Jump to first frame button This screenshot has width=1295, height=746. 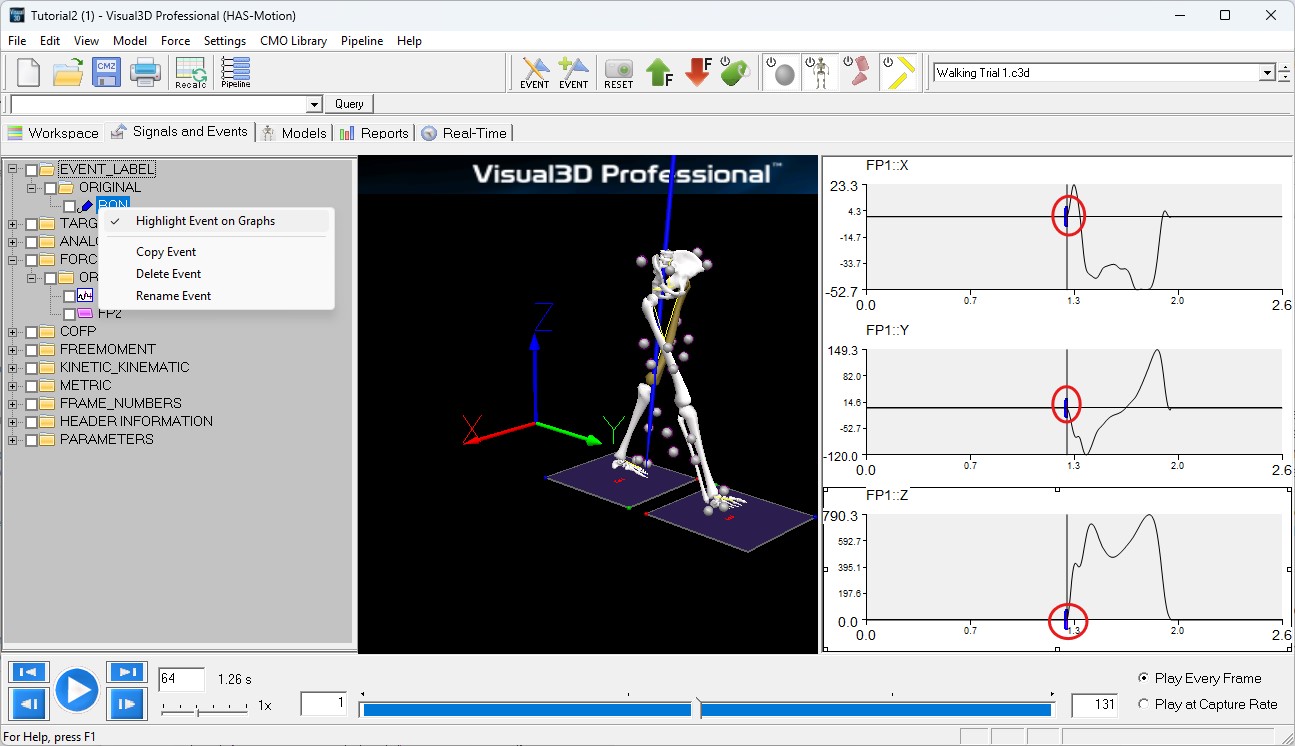pyautogui.click(x=29, y=673)
